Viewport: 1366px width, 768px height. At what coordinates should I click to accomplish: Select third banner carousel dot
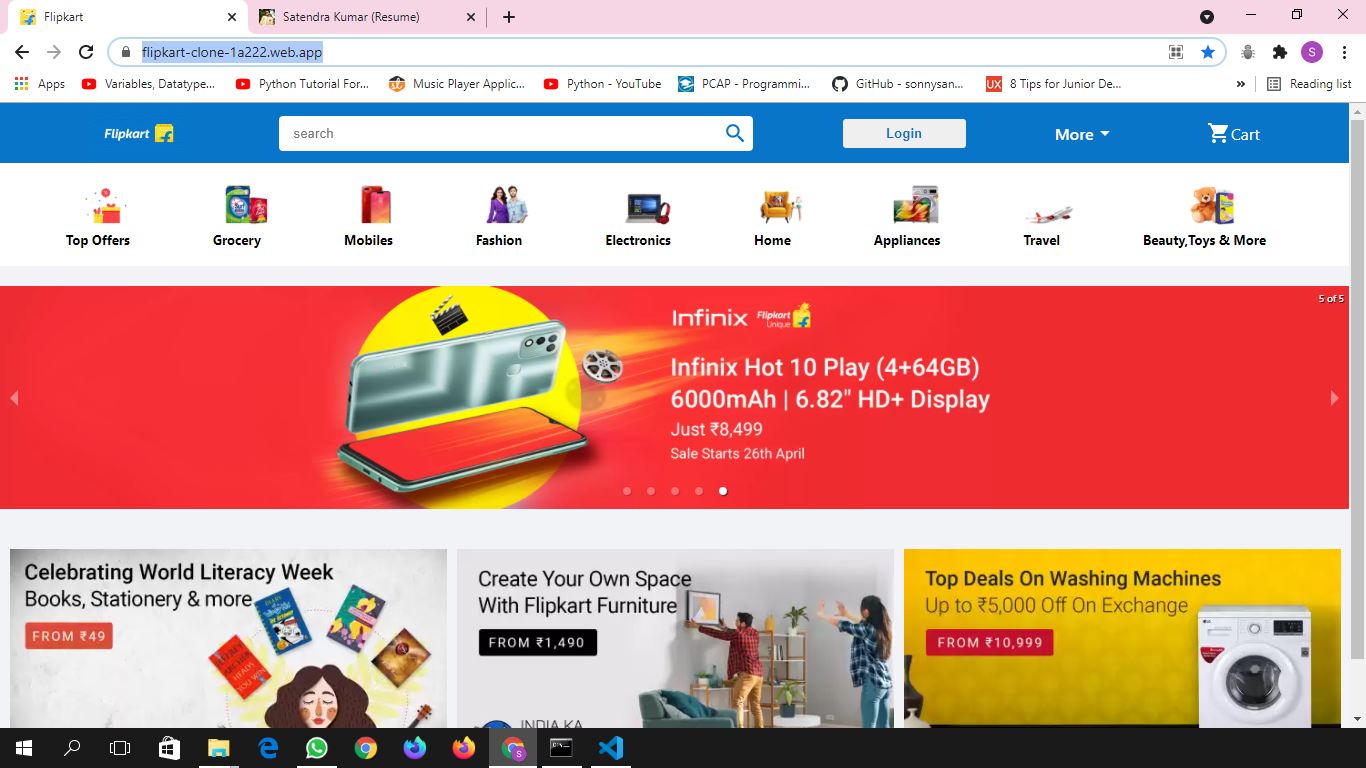click(x=675, y=491)
